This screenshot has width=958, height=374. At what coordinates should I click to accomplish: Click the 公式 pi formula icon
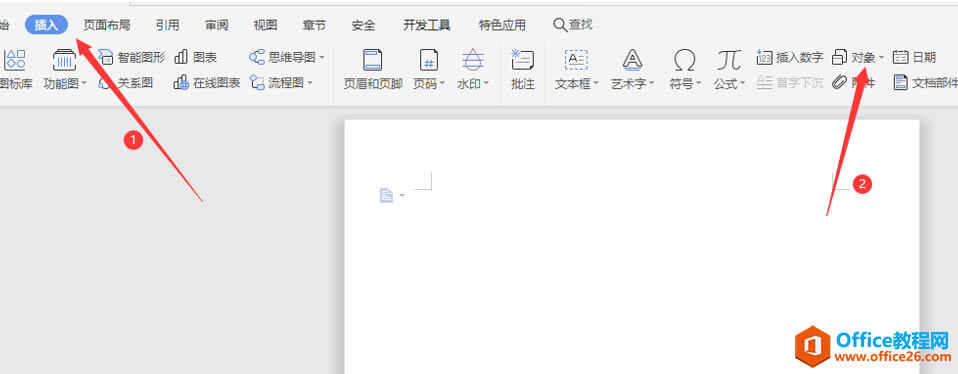tap(729, 60)
